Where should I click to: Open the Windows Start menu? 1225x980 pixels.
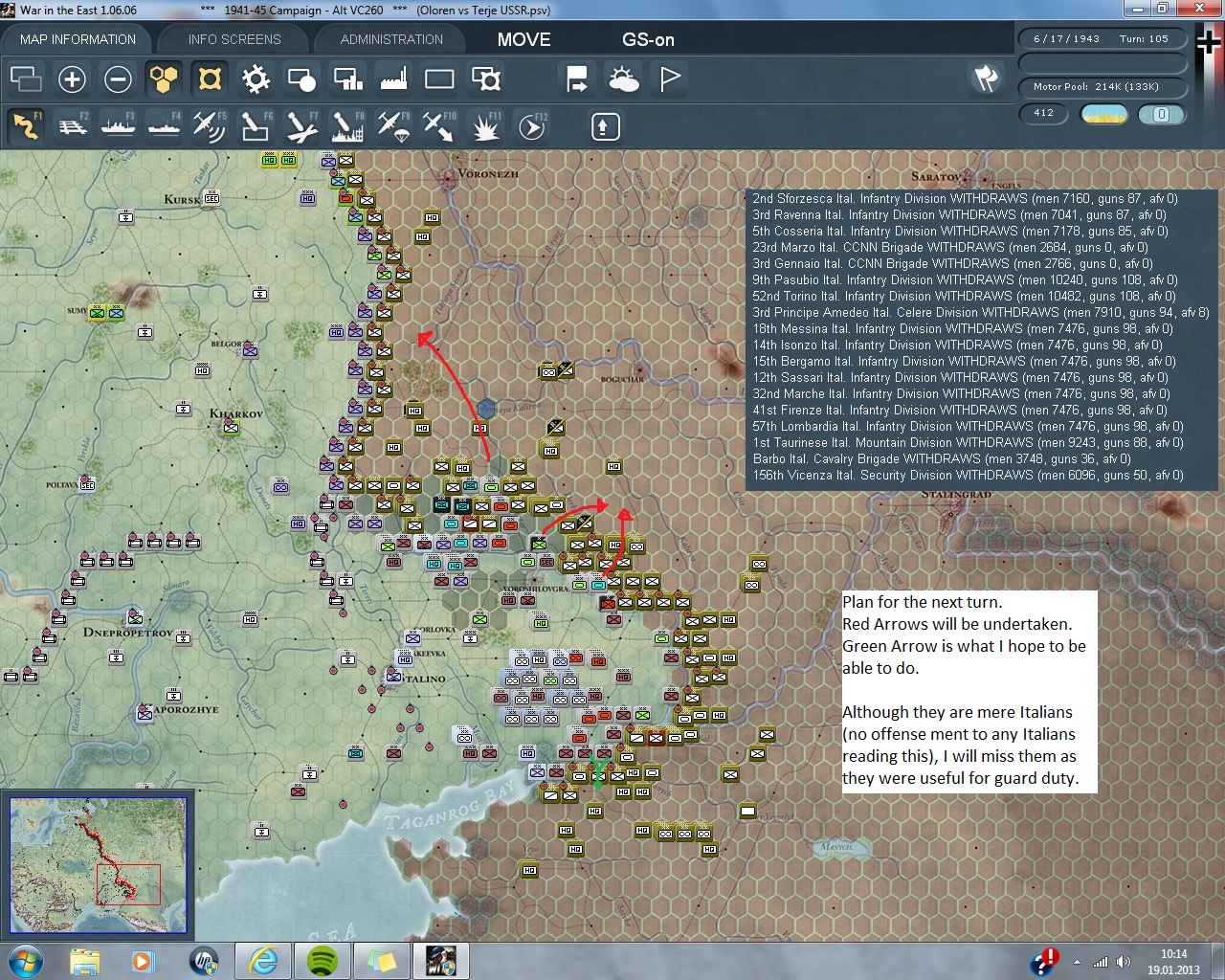[25, 960]
